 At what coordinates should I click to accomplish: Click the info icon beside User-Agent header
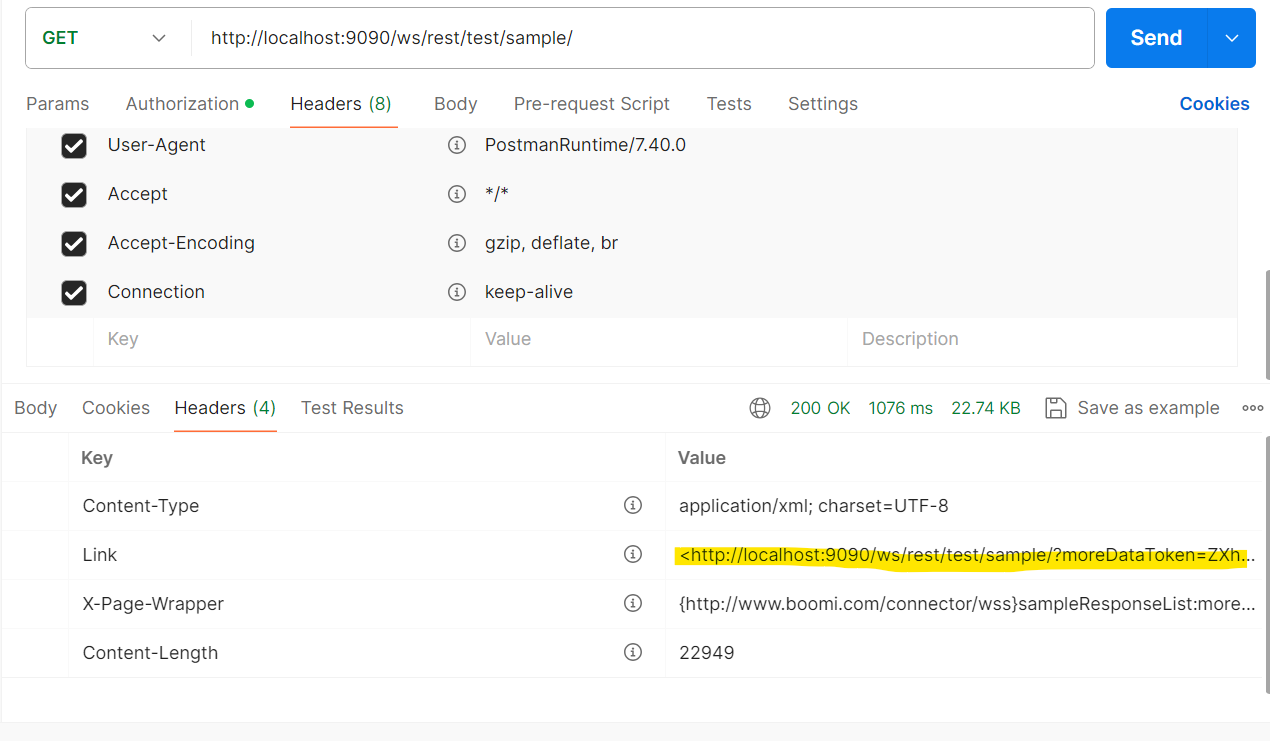(x=457, y=145)
